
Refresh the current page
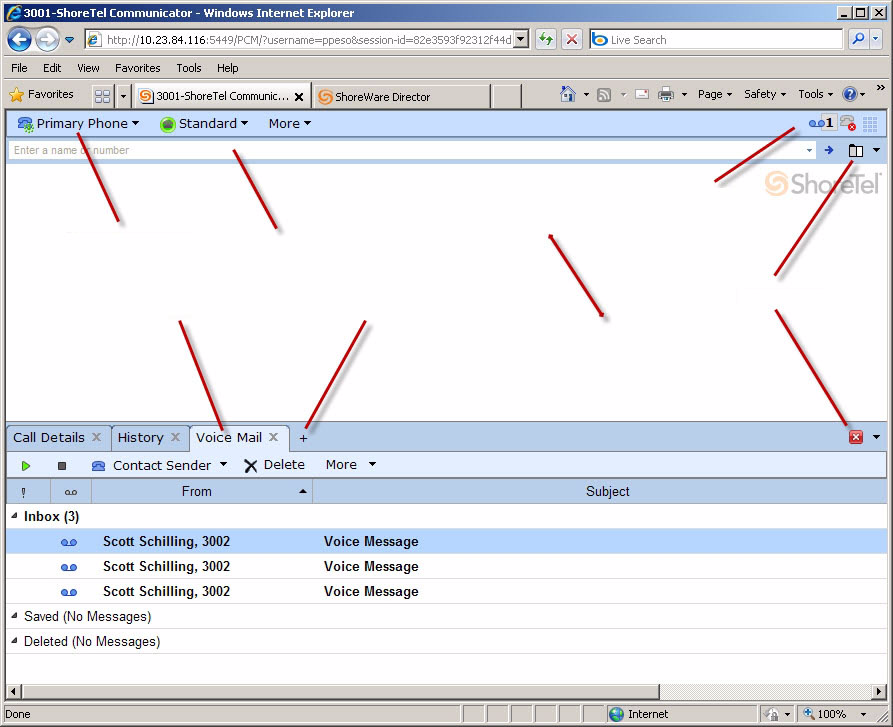click(x=546, y=39)
